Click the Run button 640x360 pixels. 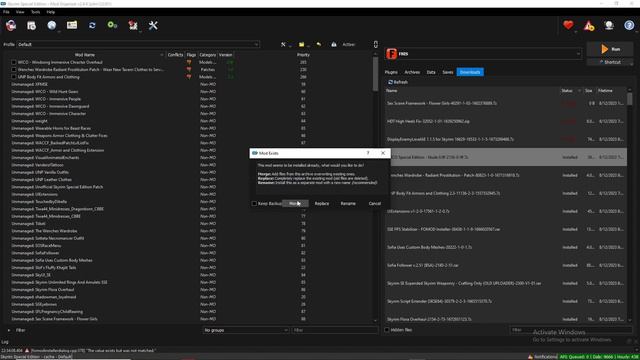610,49
